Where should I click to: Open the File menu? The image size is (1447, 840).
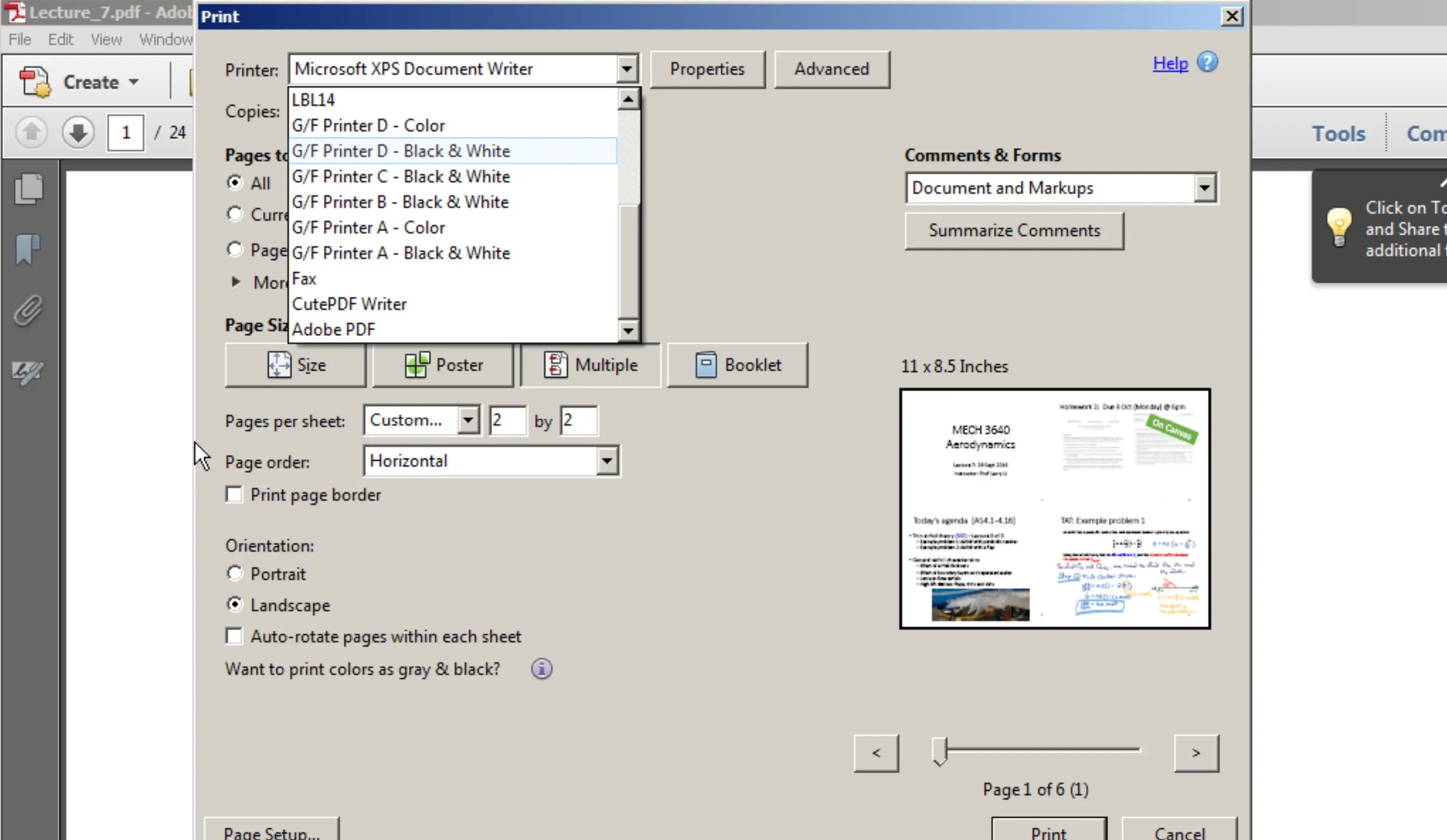point(20,39)
